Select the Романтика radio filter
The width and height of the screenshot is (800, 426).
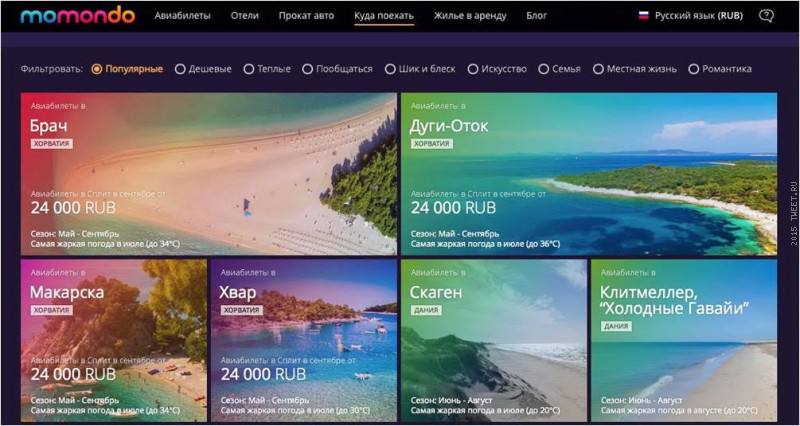click(x=720, y=69)
